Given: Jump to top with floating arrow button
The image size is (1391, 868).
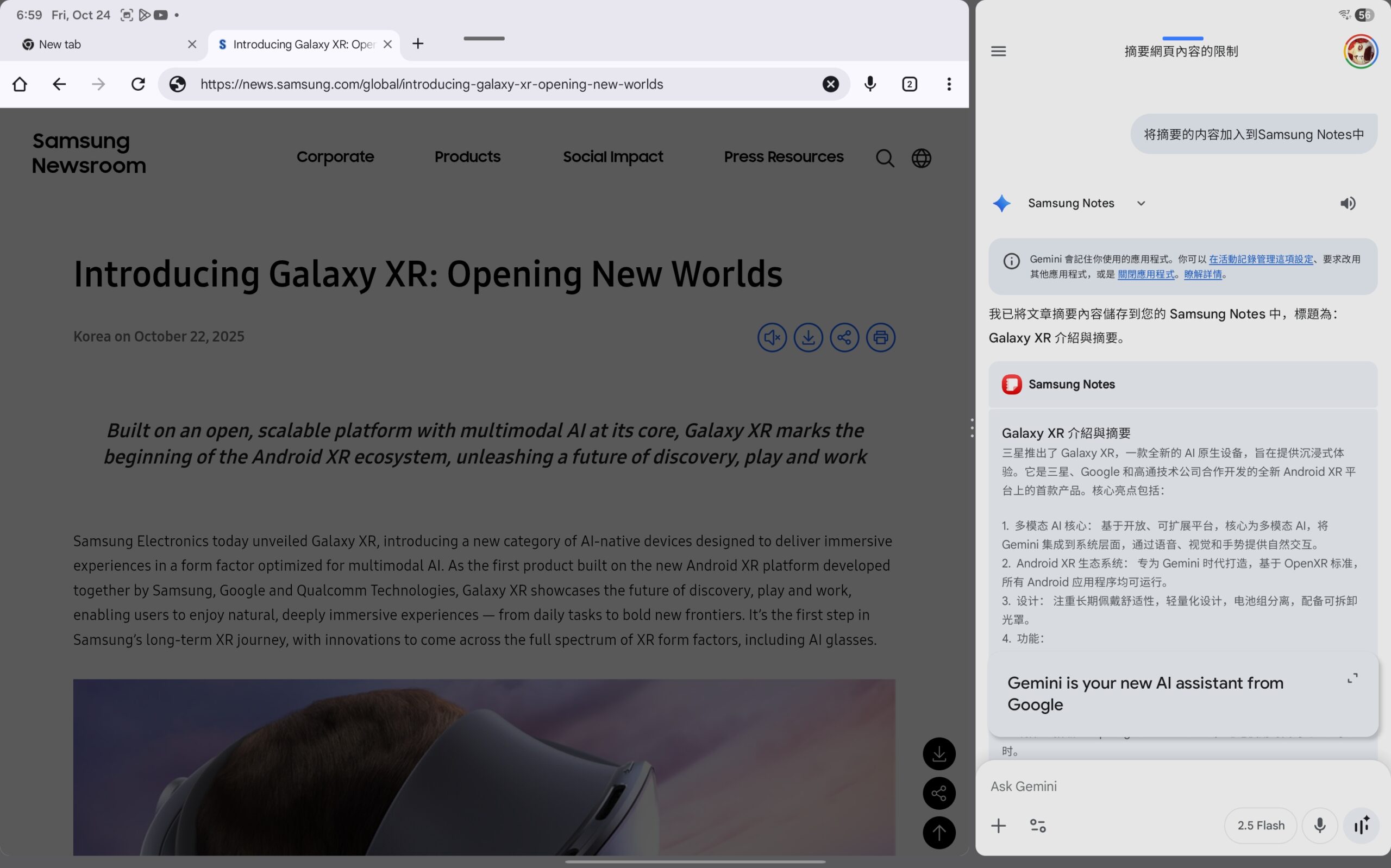Looking at the screenshot, I should point(939,833).
